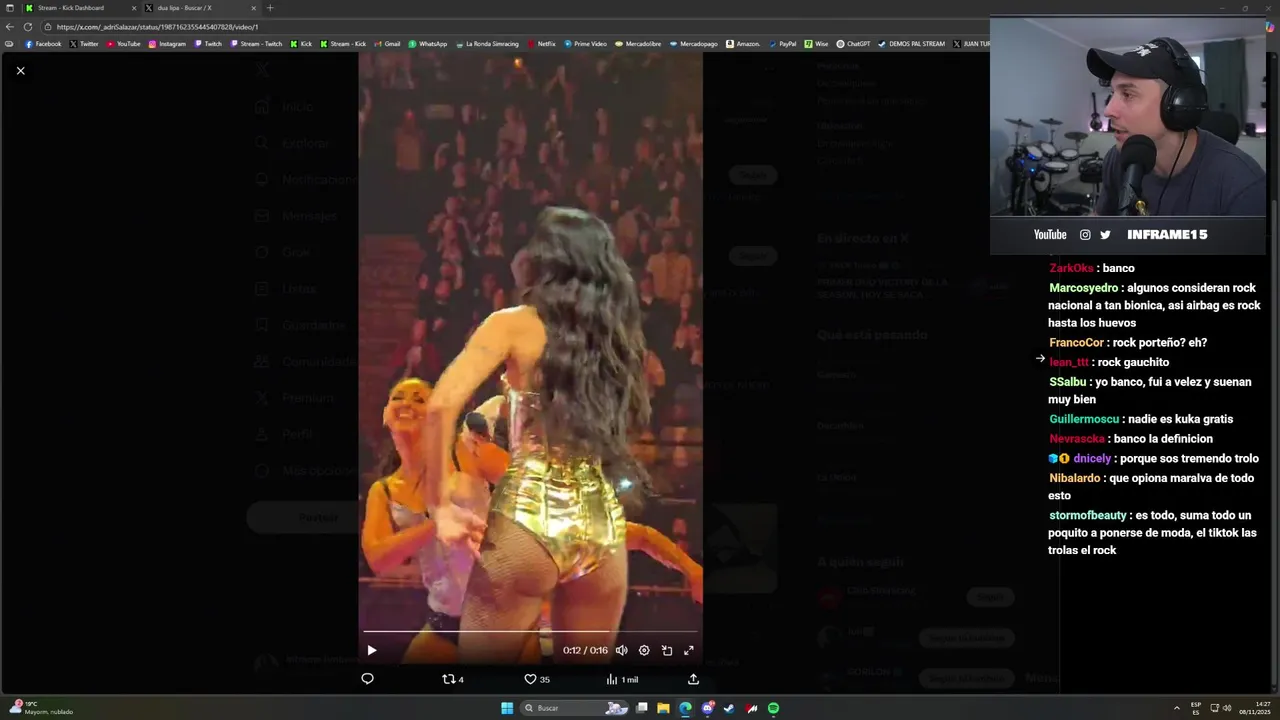Open Discord from taskbar
This screenshot has height=720, width=1280.
coord(707,708)
